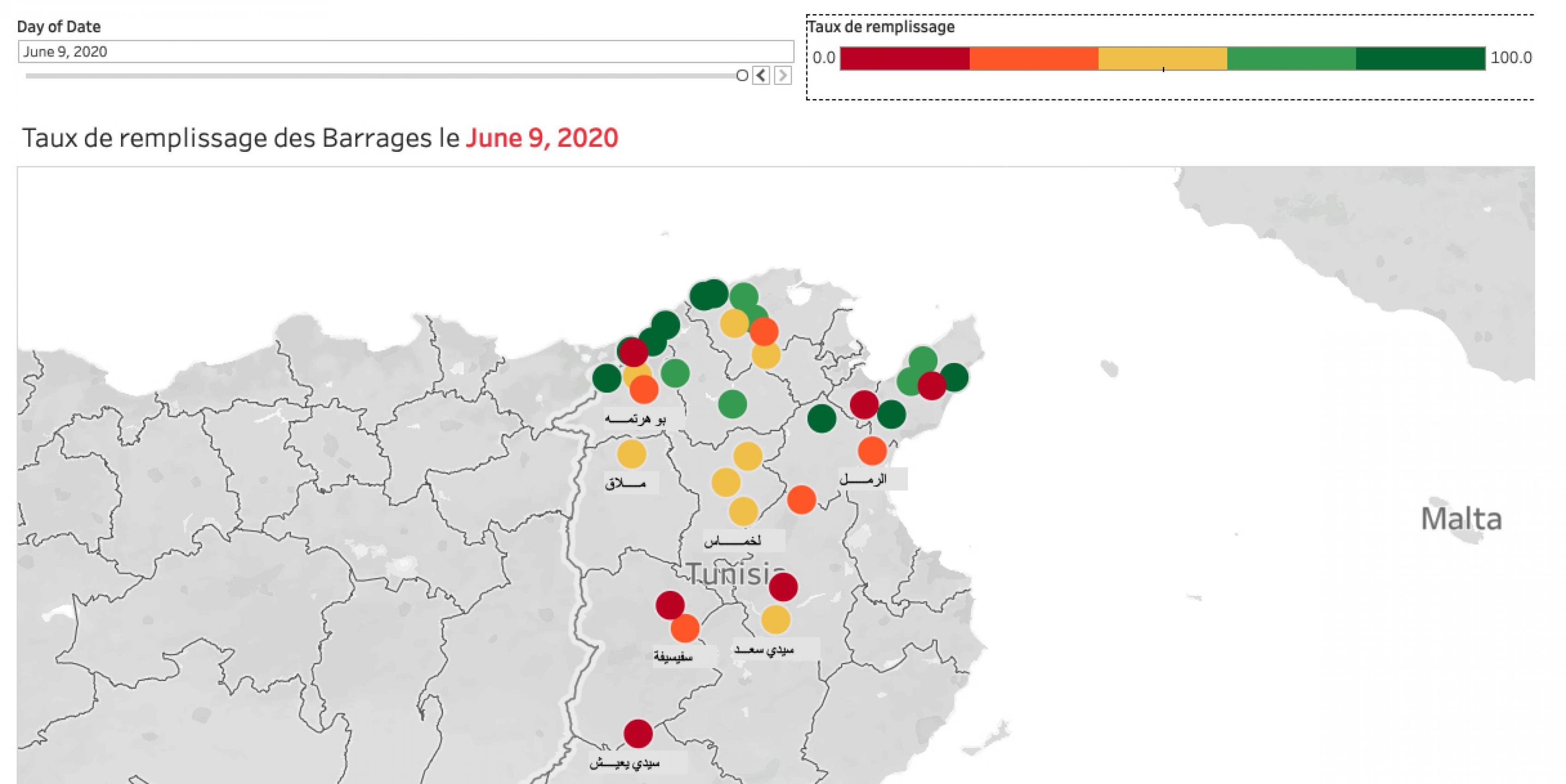Click the Tunisia country label
This screenshot has height=784, width=1566.
[736, 574]
